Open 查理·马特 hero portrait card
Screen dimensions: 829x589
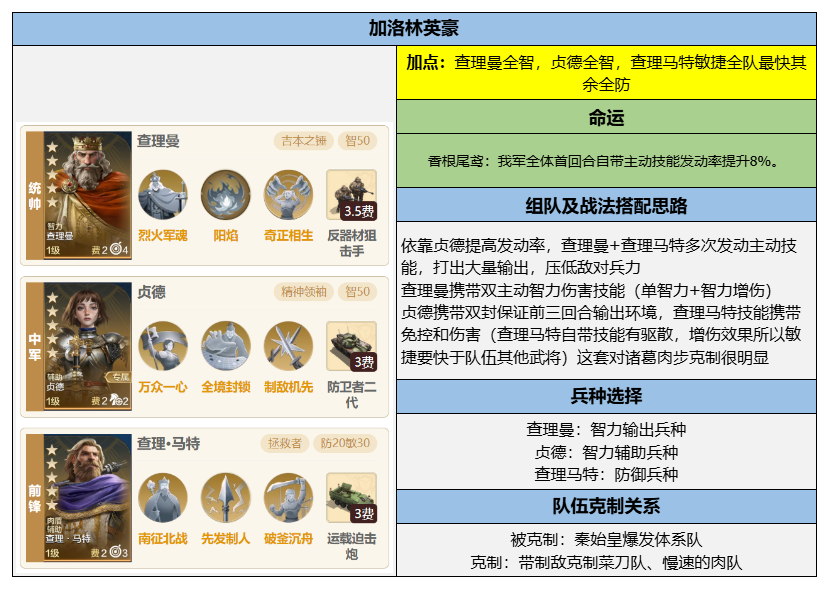88,498
